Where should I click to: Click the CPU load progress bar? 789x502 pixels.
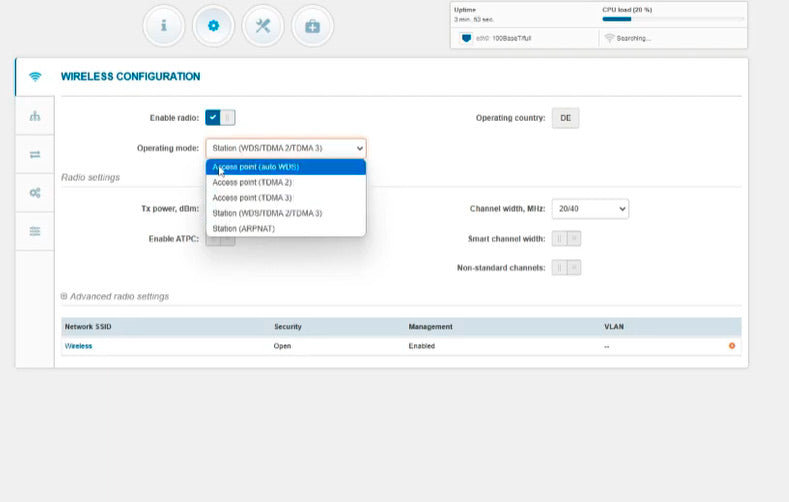coord(672,19)
